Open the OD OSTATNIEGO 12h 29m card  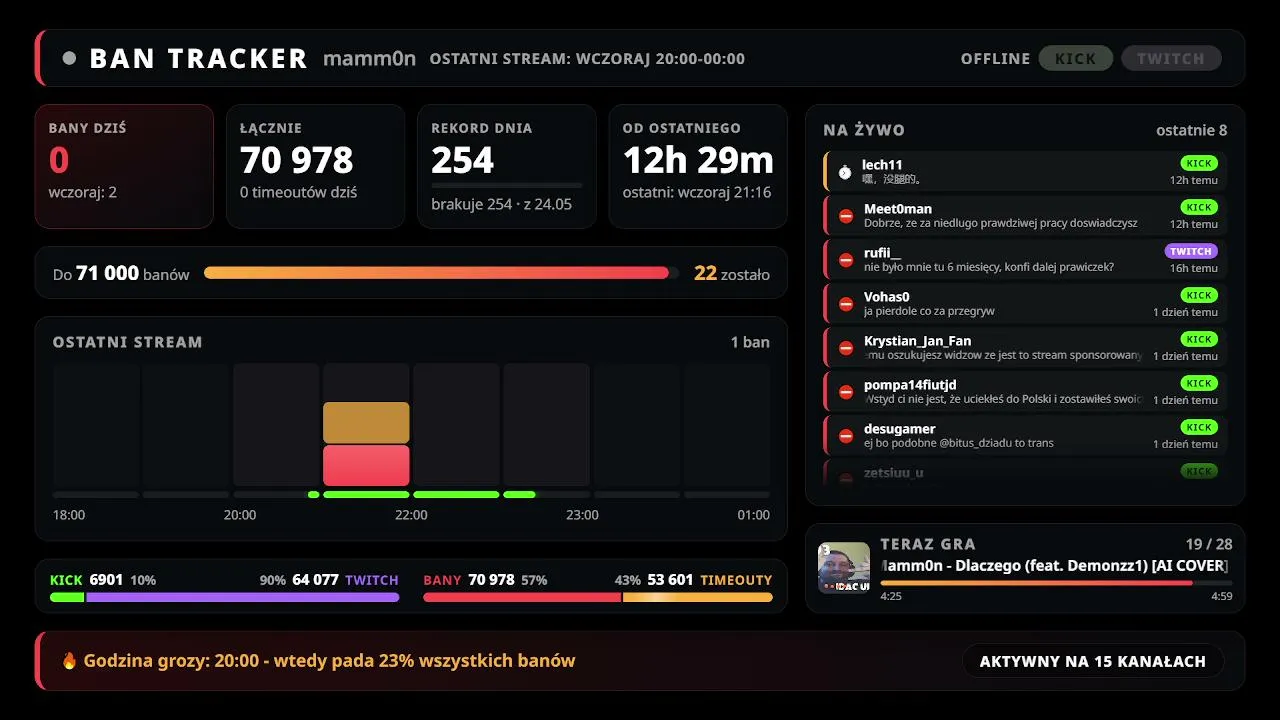698,167
